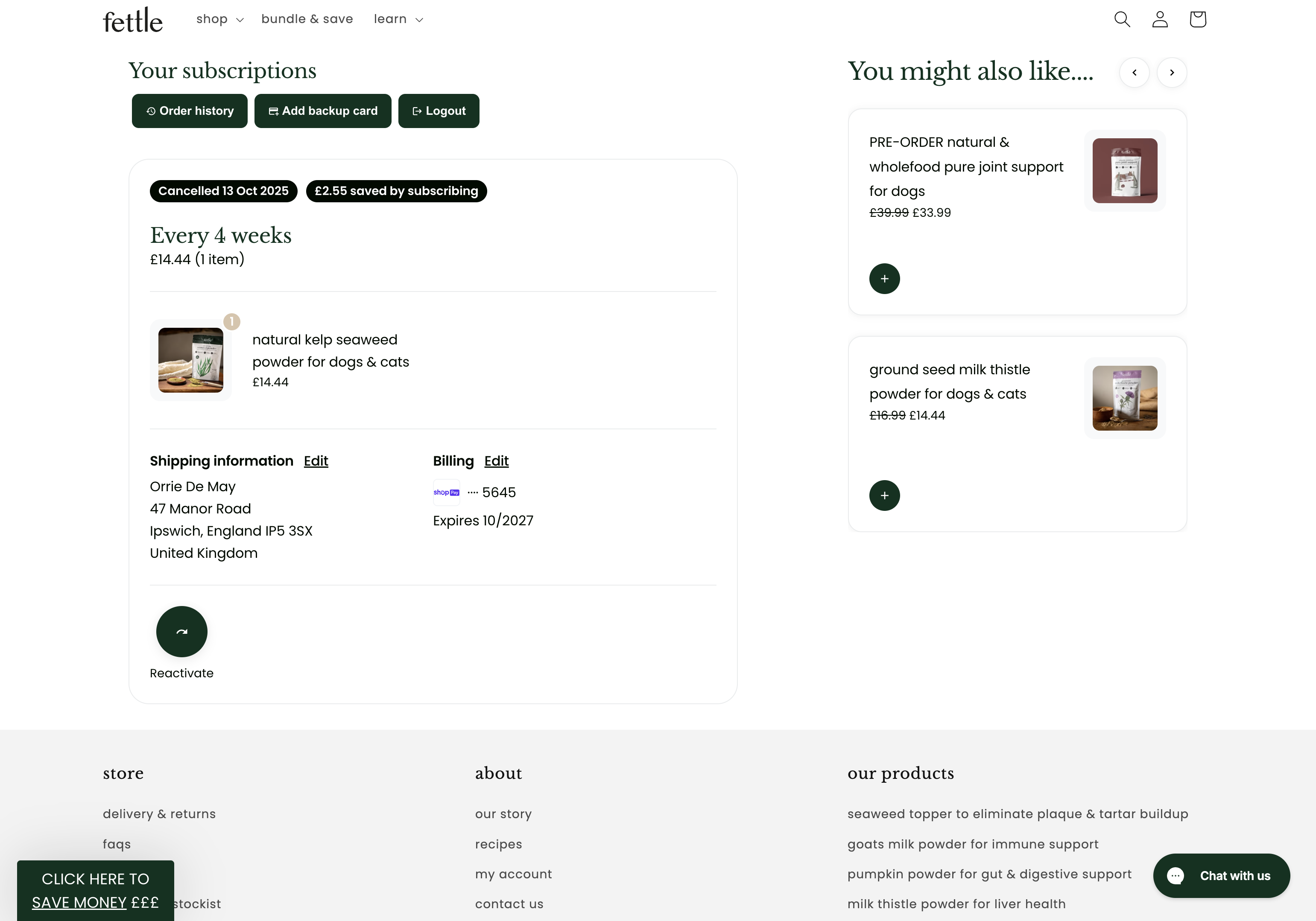1316x921 pixels.
Task: Open Order history
Action: (x=190, y=111)
